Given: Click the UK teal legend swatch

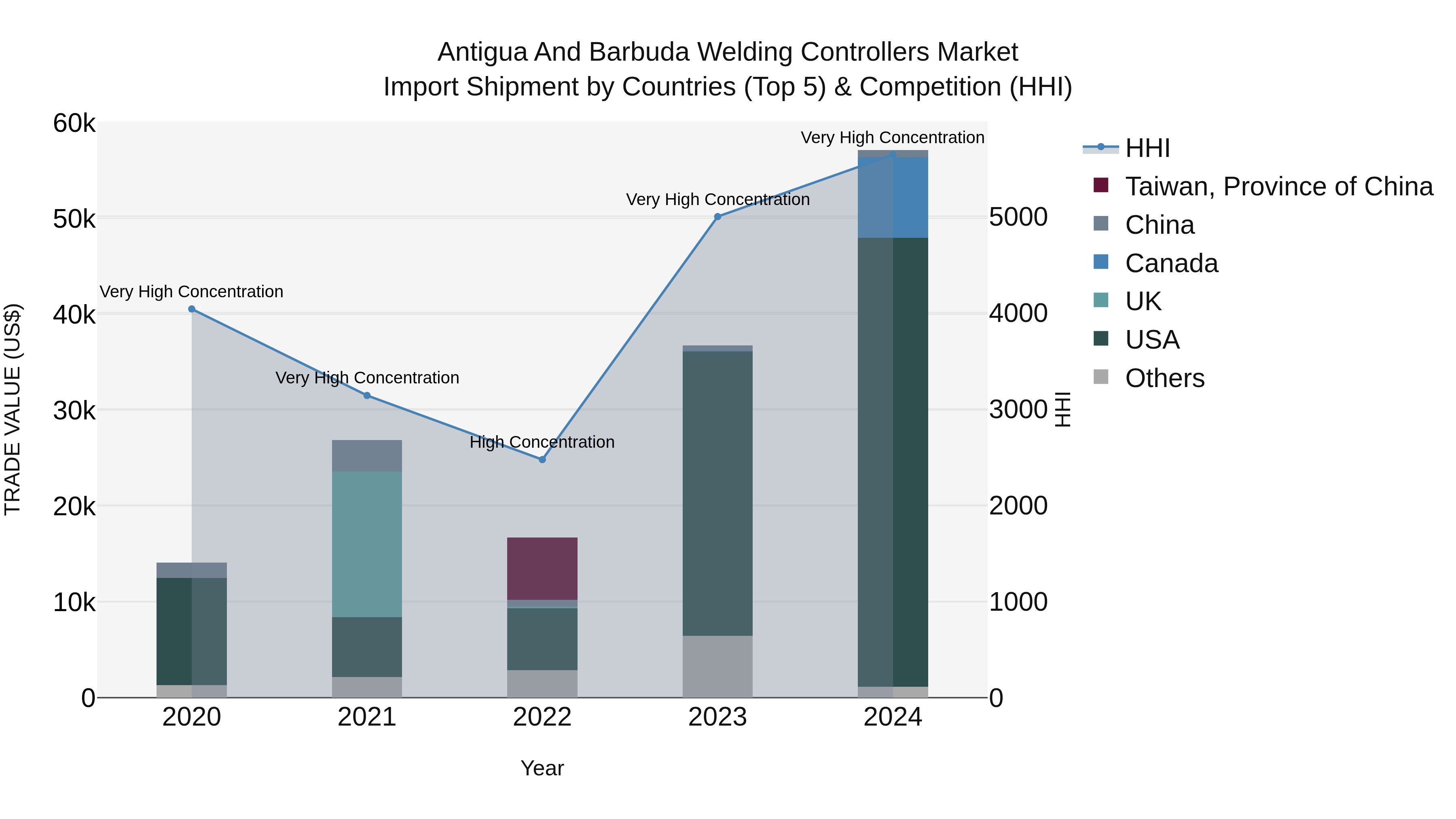Looking at the screenshot, I should [1101, 300].
